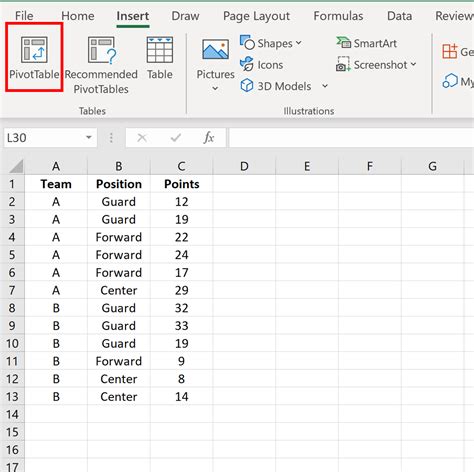Select column C header
474x472 pixels.
pyautogui.click(x=181, y=166)
